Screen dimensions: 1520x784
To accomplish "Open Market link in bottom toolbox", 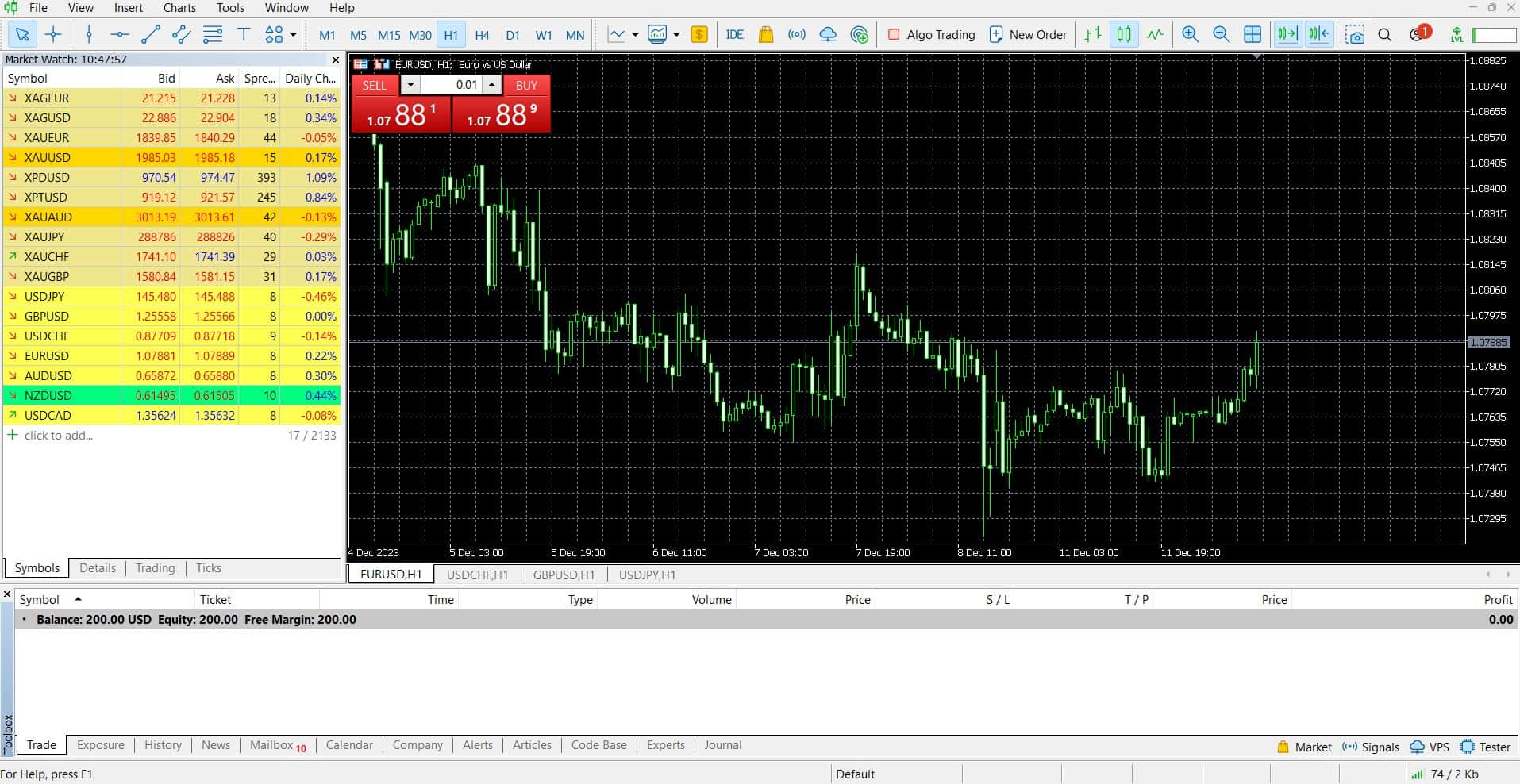I will point(1303,747).
